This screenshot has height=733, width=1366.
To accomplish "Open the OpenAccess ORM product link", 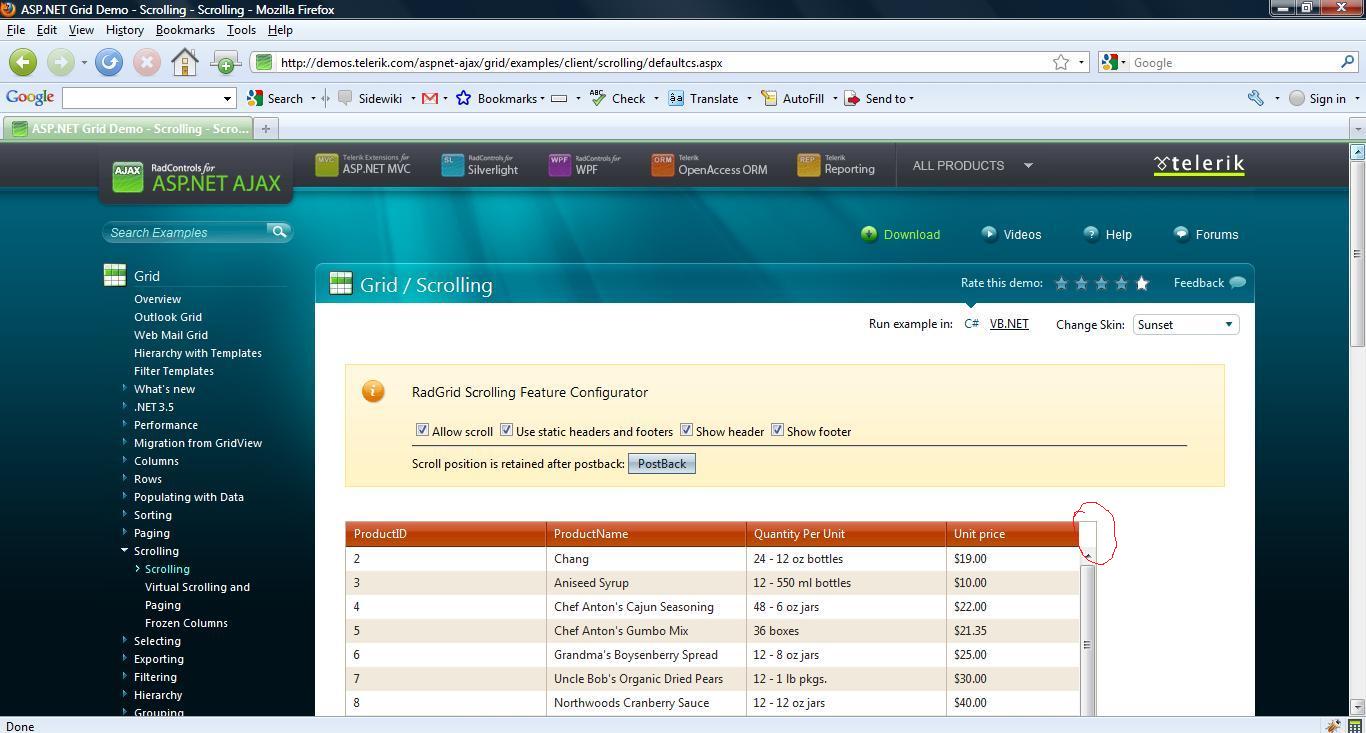I will tap(709, 165).
